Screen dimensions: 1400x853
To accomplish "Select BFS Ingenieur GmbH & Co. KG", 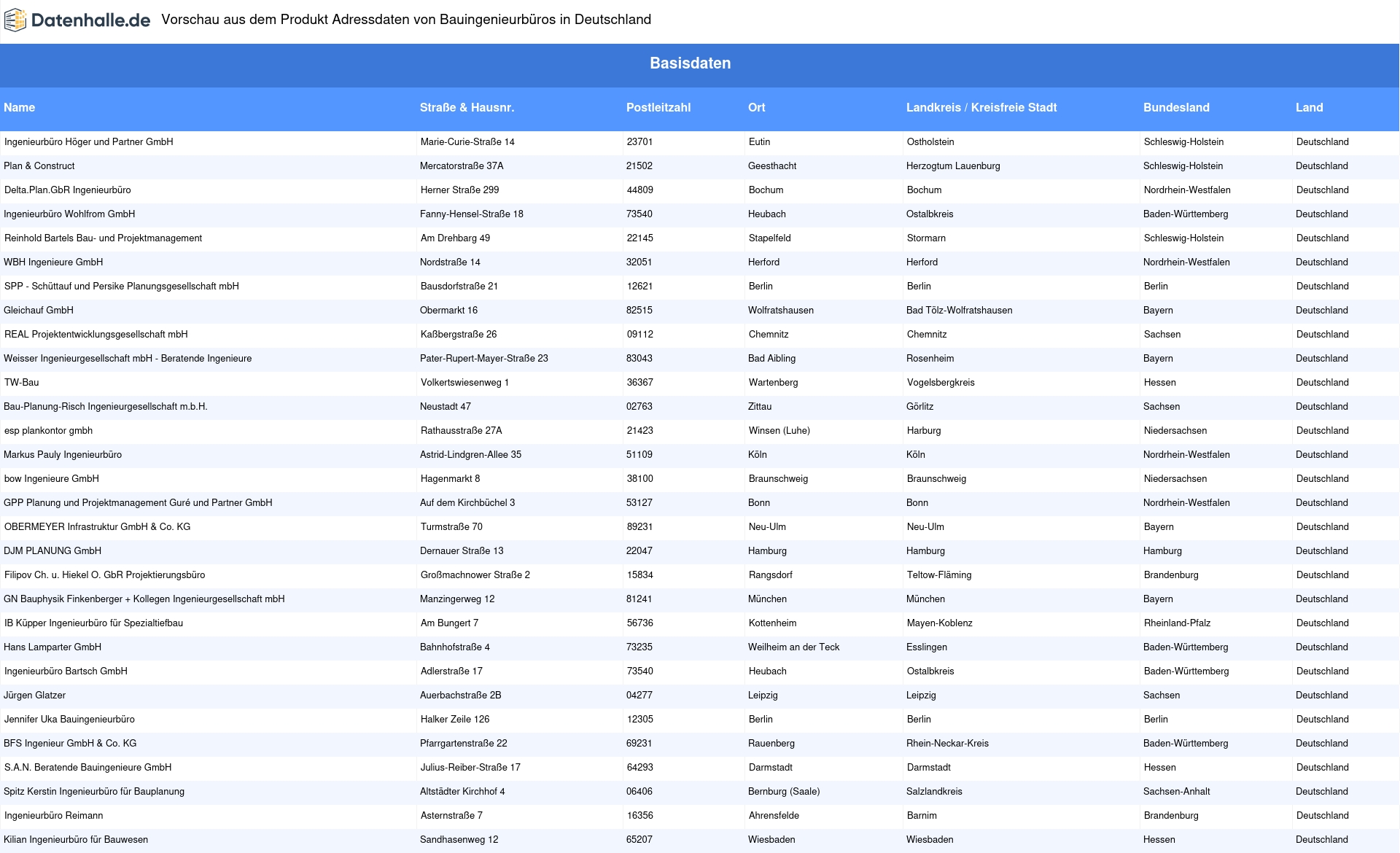I will pos(70,744).
